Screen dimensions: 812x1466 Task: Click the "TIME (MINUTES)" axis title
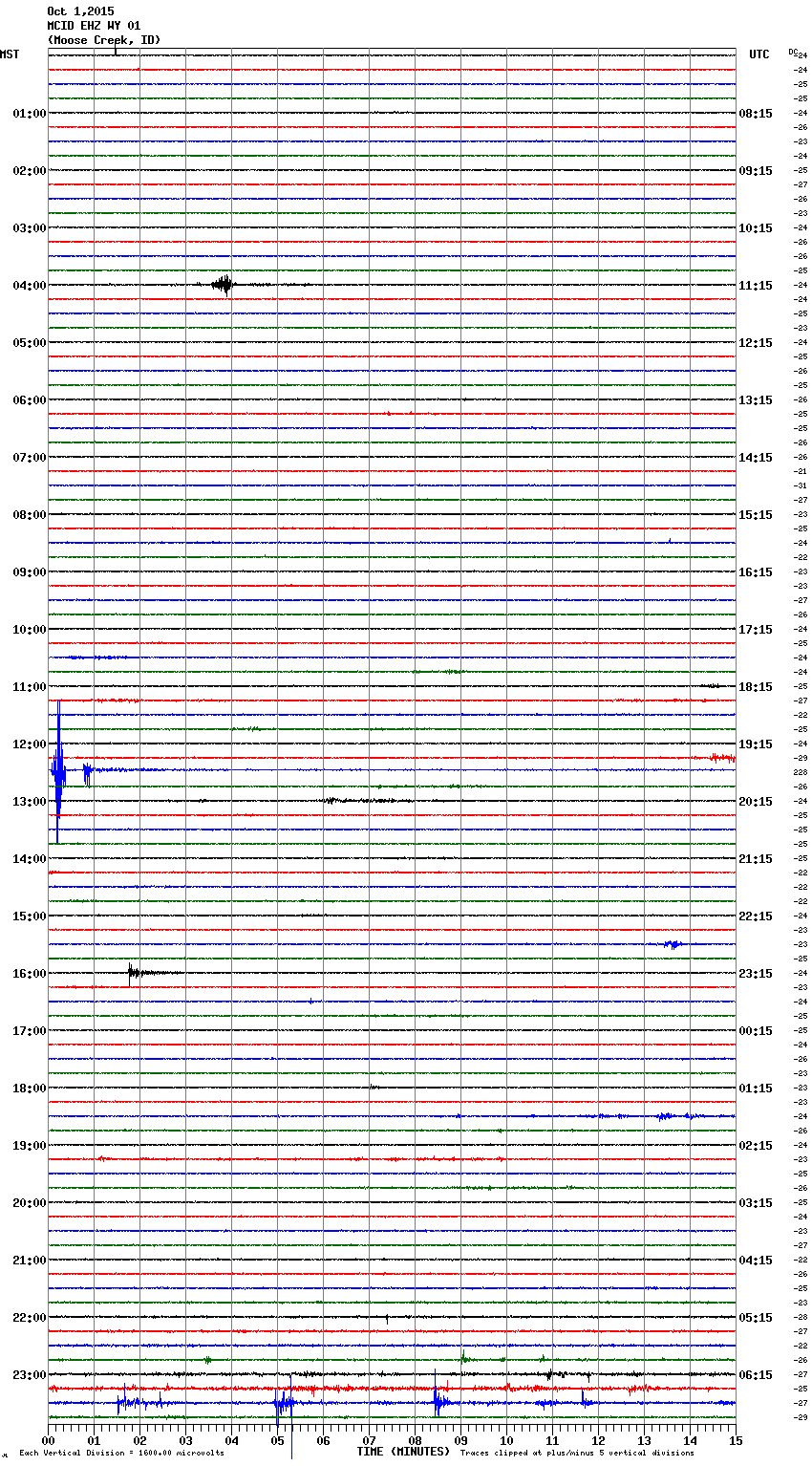pos(403,1452)
